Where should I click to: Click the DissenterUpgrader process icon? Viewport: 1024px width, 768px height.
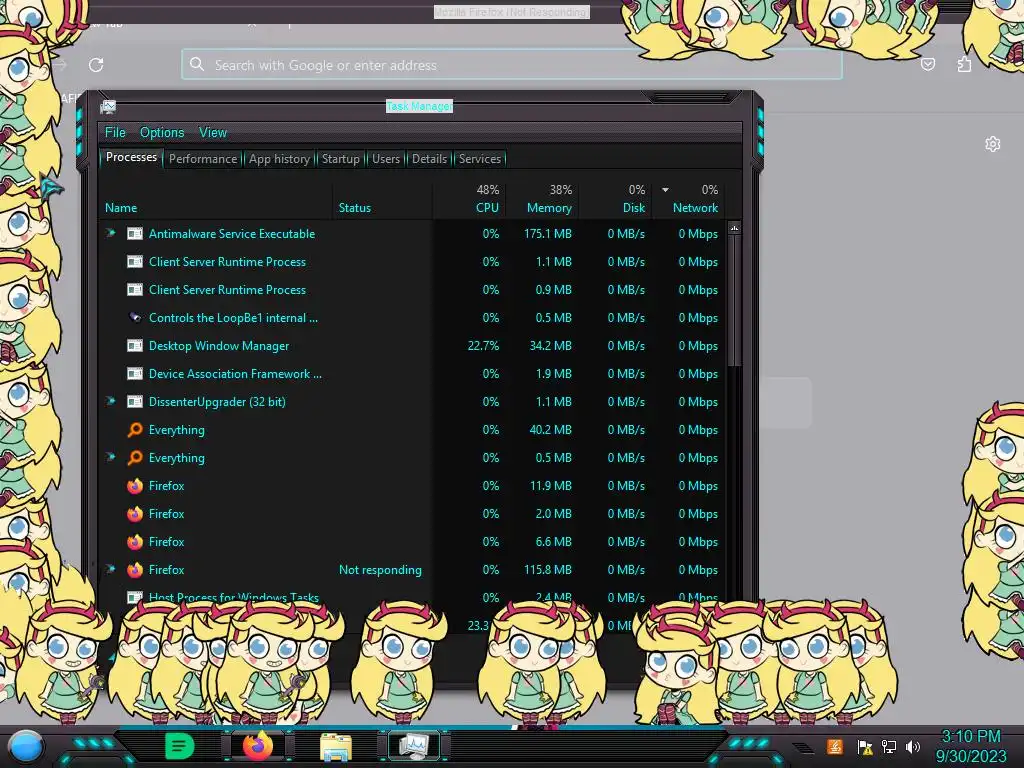tap(135, 402)
